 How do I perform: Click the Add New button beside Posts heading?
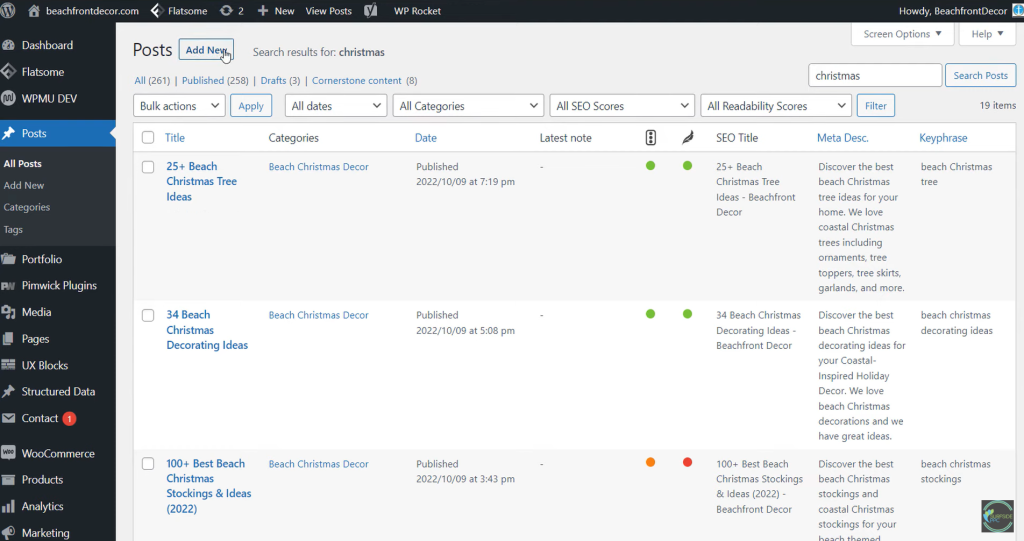(x=206, y=50)
